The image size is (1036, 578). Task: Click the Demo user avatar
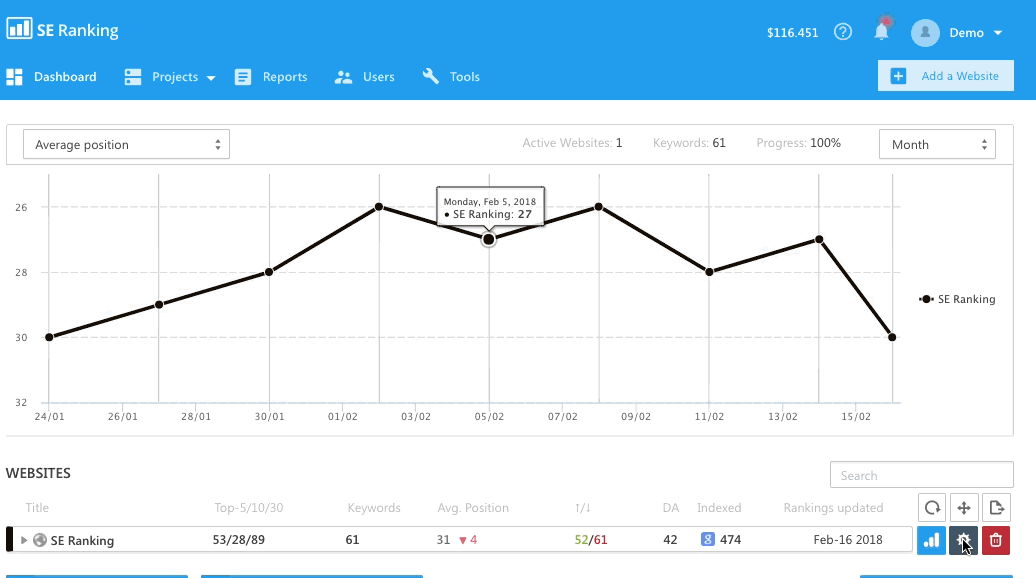pos(925,32)
